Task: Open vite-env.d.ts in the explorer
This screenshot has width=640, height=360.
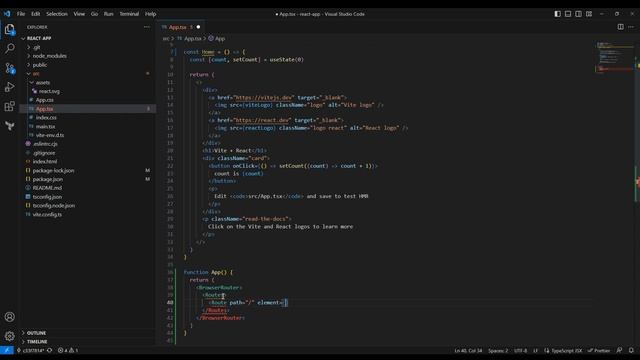Action: (50, 135)
